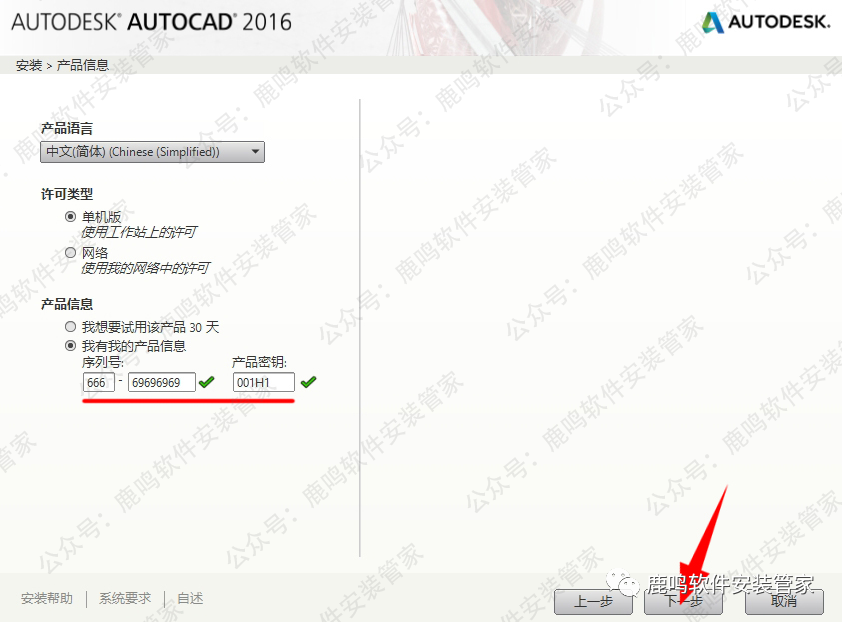The image size is (842, 622).
Task: Select the 单机版 standalone license option
Action: [x=70, y=217]
